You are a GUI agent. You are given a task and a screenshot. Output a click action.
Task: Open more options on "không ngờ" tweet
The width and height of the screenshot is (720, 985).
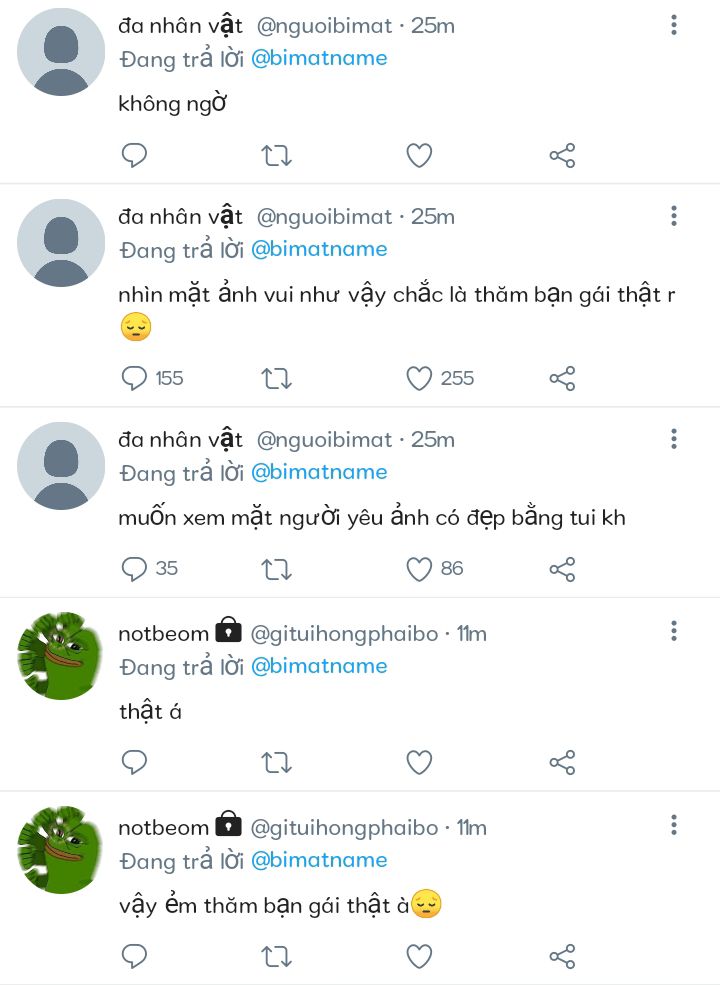pos(674,24)
